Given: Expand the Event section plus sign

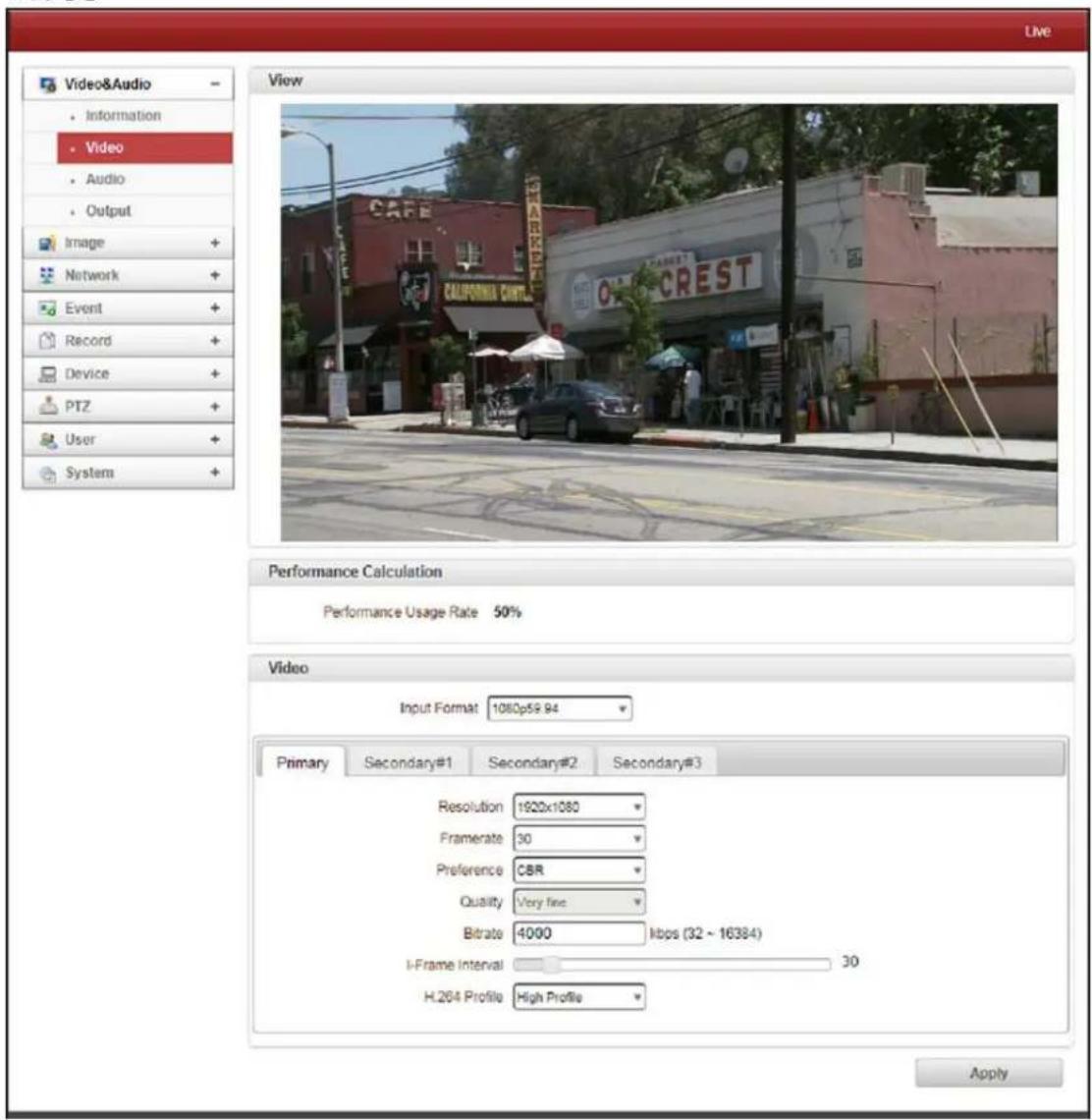Looking at the screenshot, I should coord(215,308).
